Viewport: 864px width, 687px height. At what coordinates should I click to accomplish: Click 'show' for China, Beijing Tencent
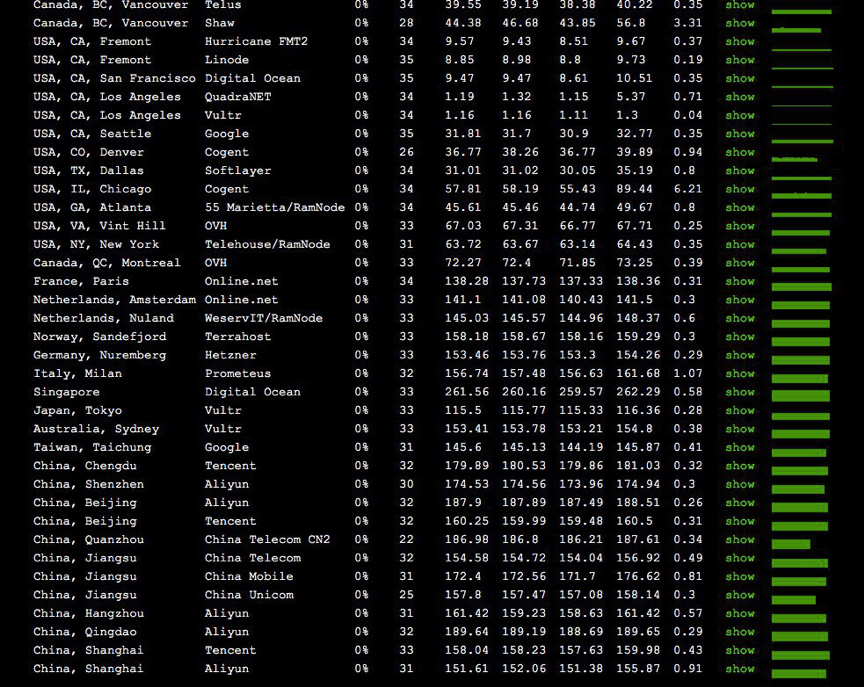click(x=740, y=521)
